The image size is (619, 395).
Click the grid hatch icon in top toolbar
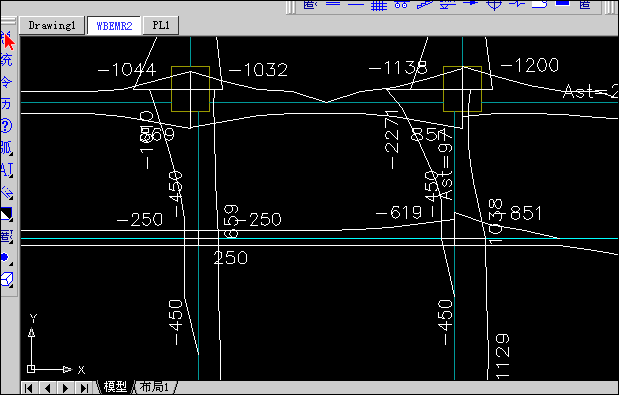pos(379,5)
